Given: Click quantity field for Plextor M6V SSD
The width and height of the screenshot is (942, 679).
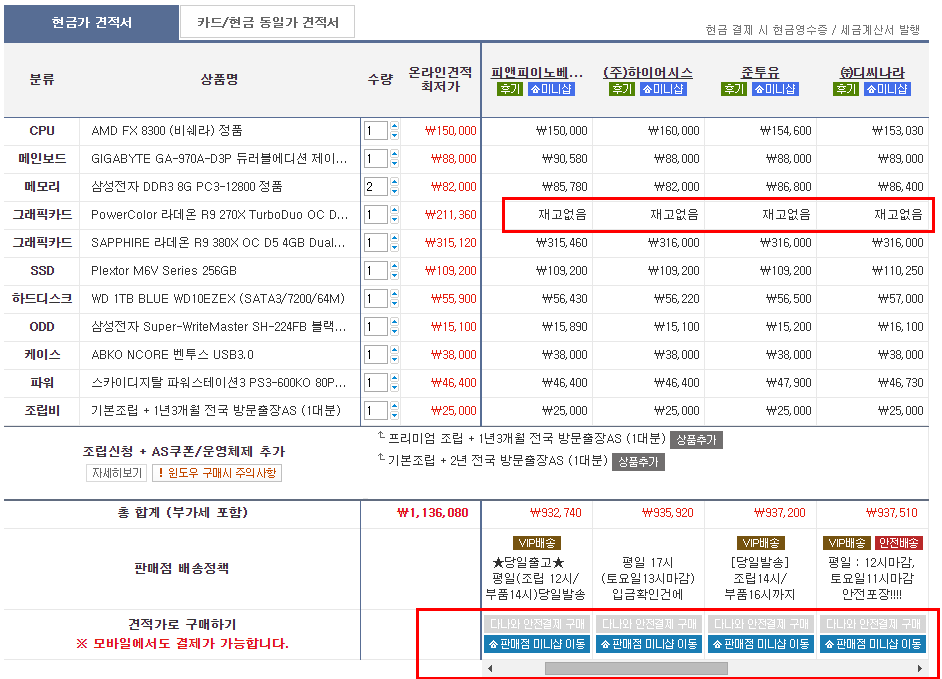Looking at the screenshot, I should (375, 270).
